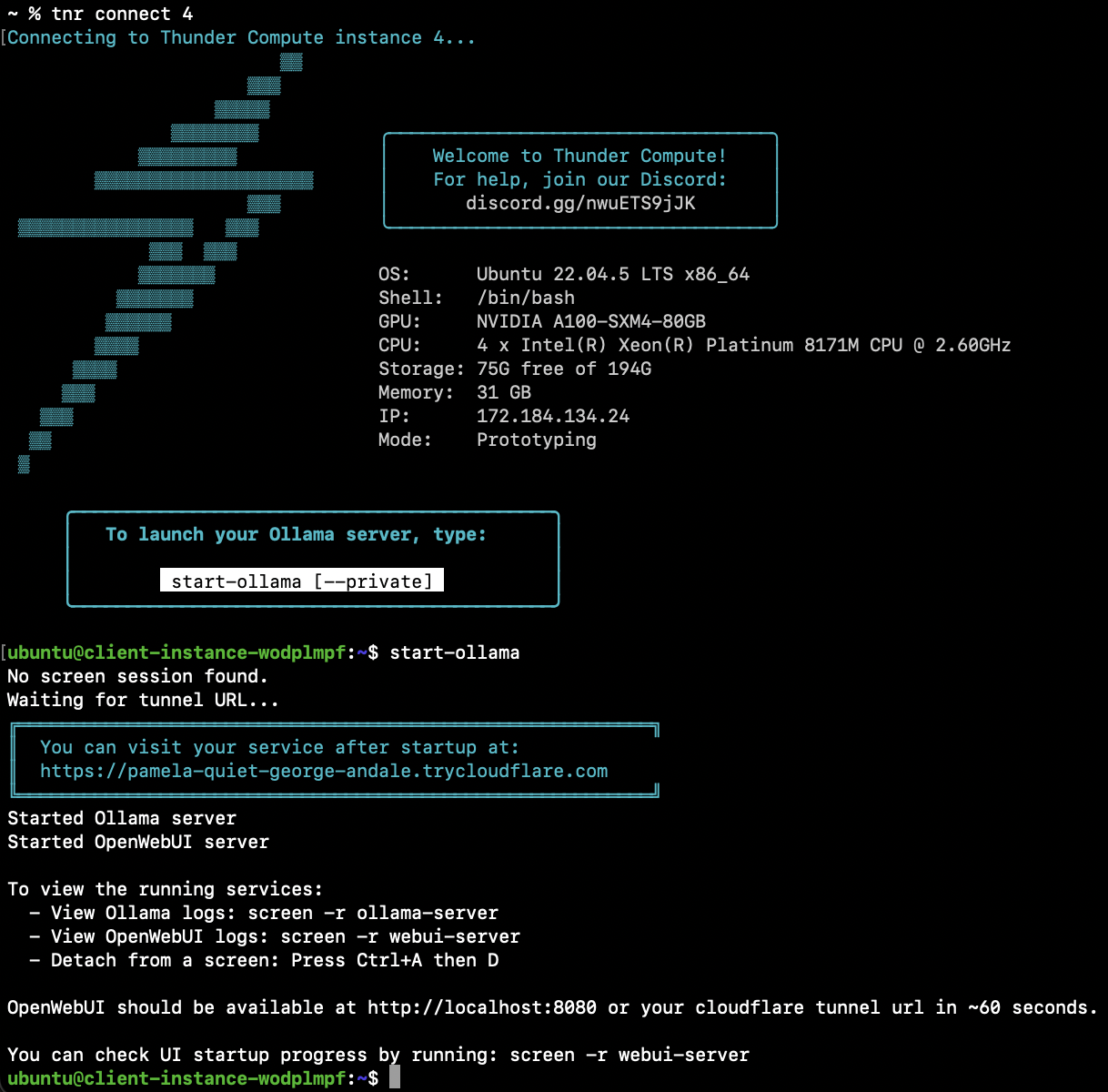This screenshot has width=1108, height=1092.
Task: Click 'Started Ollama server' line
Action: coord(122,818)
